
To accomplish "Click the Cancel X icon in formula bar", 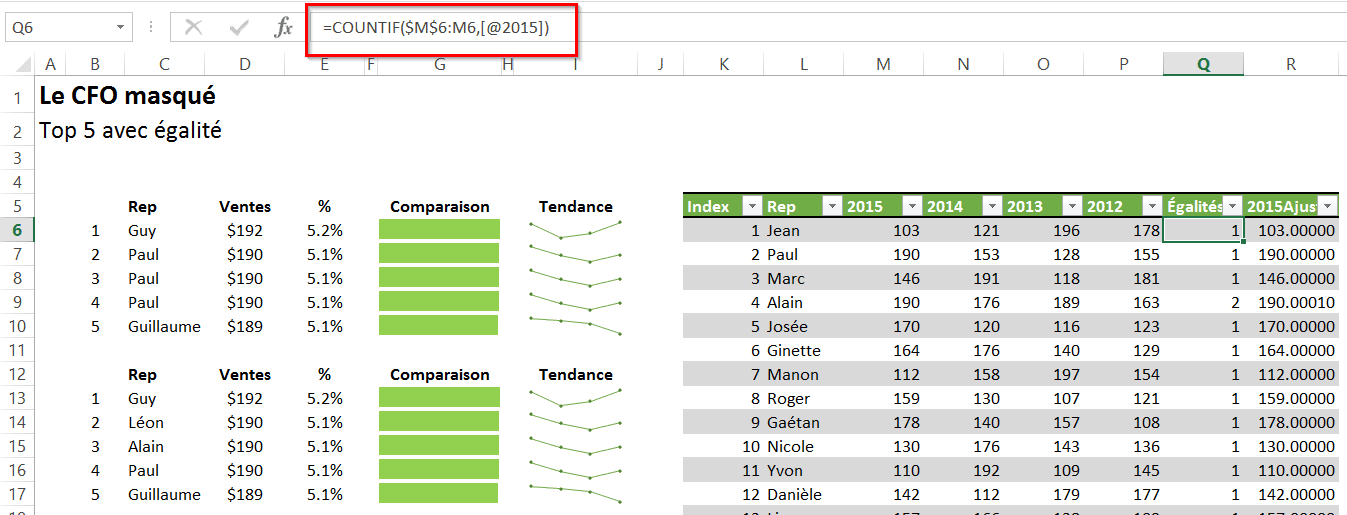I will 193,28.
